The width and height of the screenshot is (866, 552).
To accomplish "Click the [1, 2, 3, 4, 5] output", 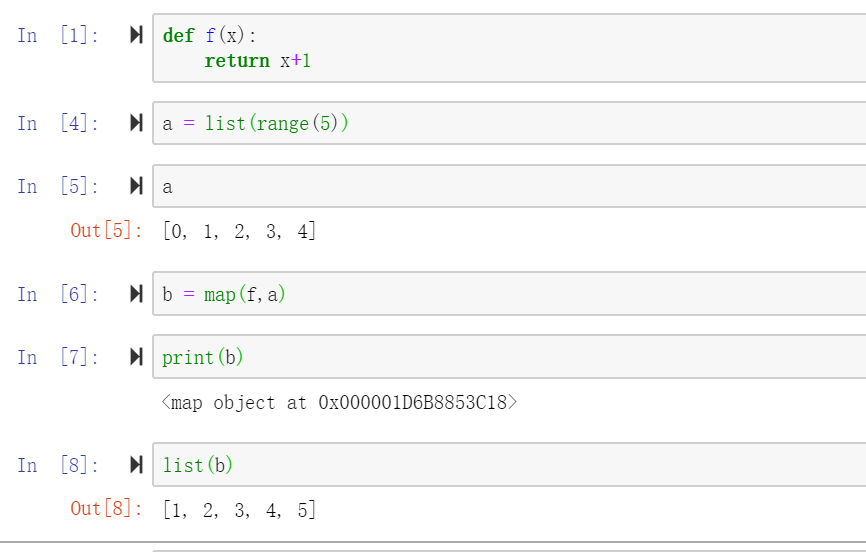I will [x=239, y=509].
